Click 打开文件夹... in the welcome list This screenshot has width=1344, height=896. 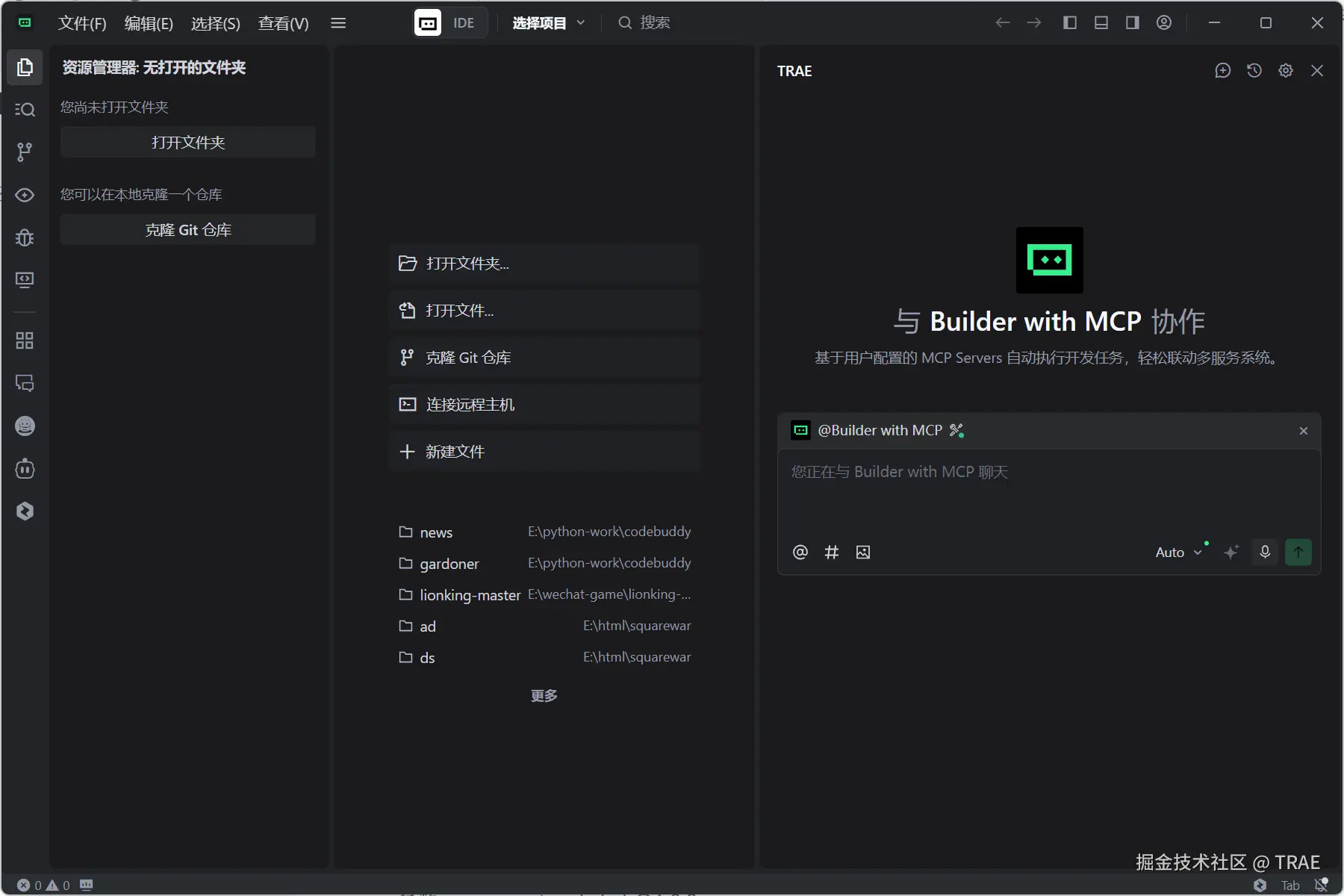[x=544, y=264]
